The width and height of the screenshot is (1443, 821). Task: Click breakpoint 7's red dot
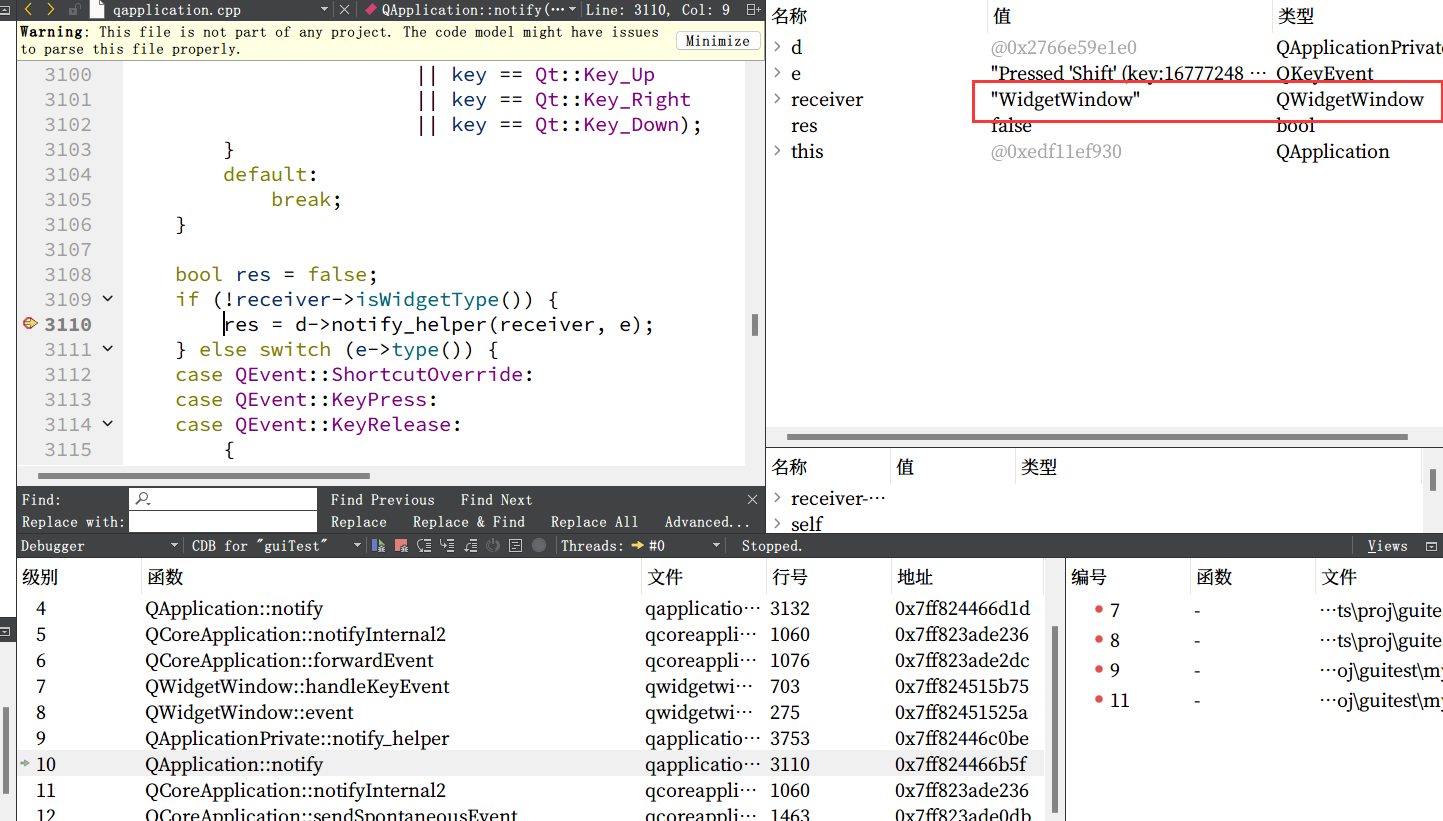pyautogui.click(x=1099, y=610)
